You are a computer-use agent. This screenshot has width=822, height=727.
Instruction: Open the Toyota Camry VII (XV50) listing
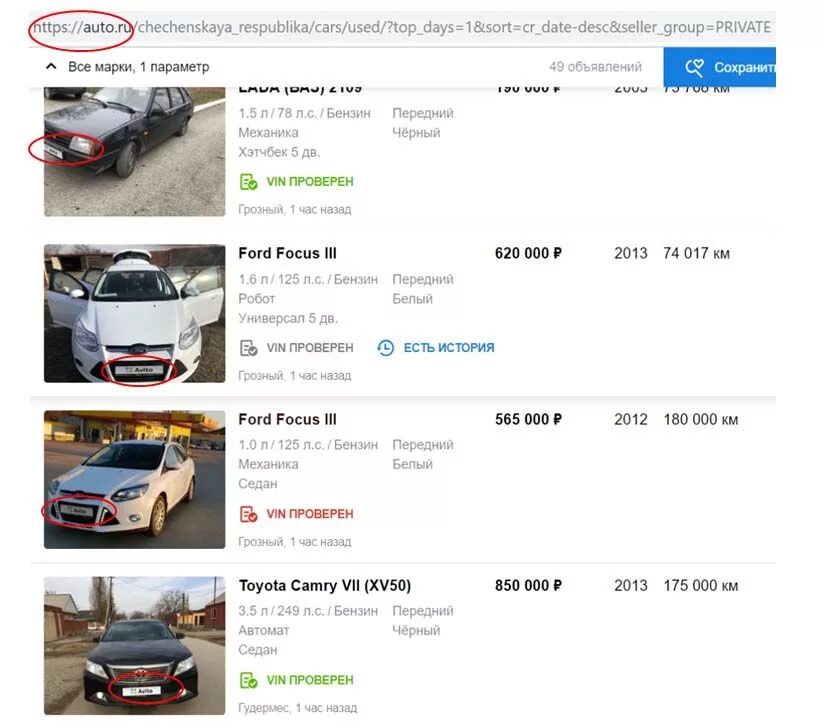coord(325,585)
